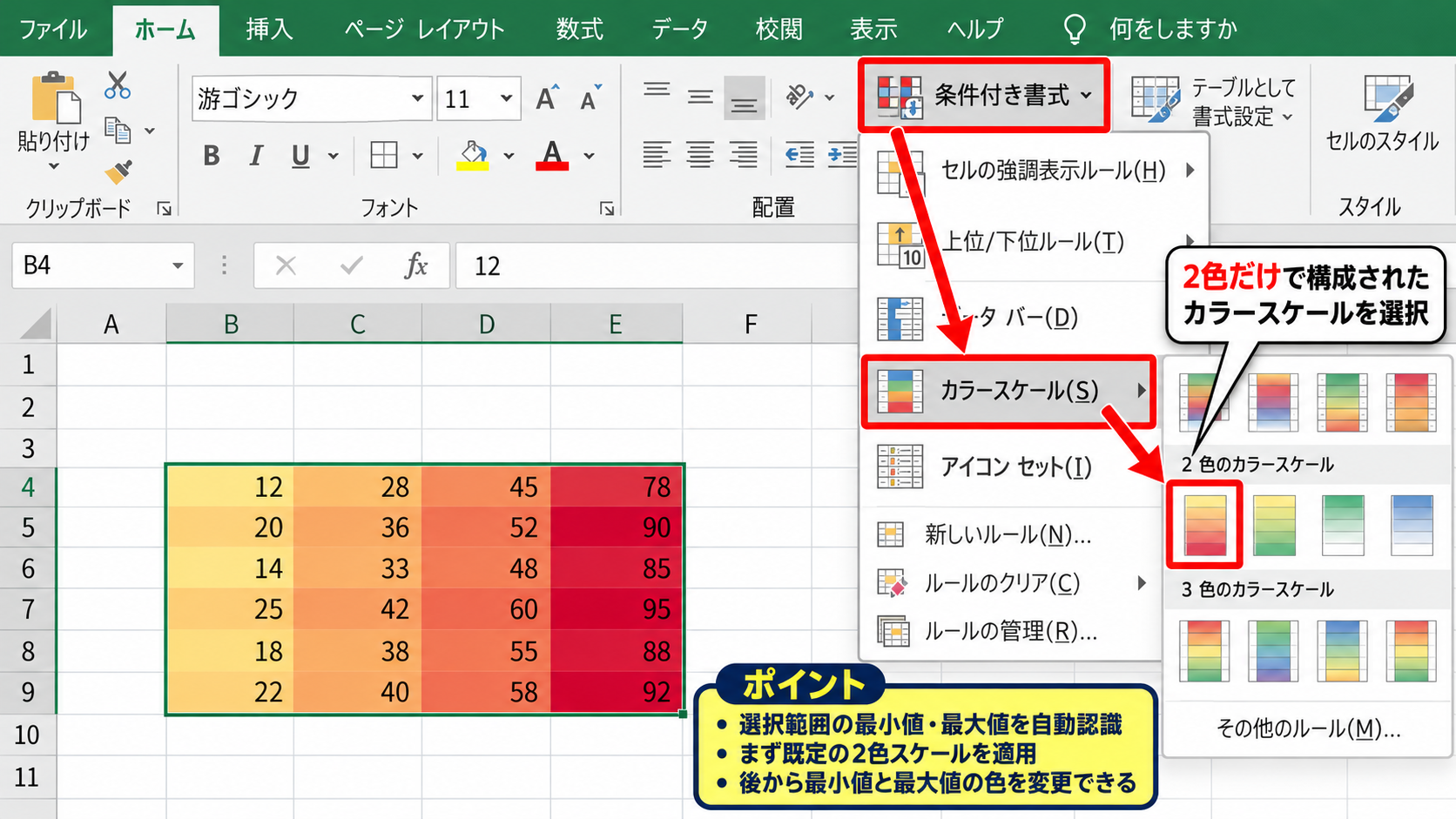Decrease font size with small A icon
Viewport: 1456px width, 819px height.
point(591,97)
